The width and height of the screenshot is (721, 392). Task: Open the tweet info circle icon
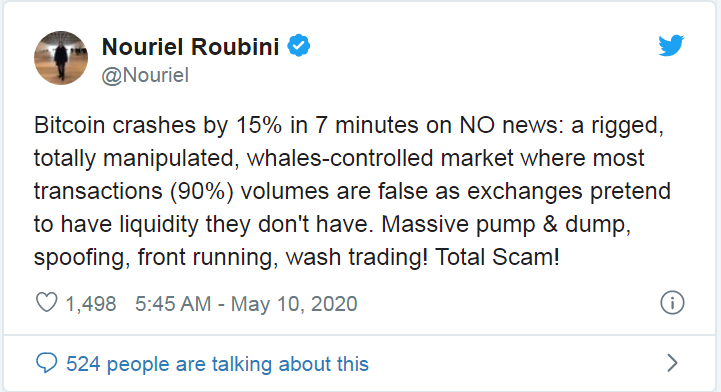pyautogui.click(x=672, y=303)
